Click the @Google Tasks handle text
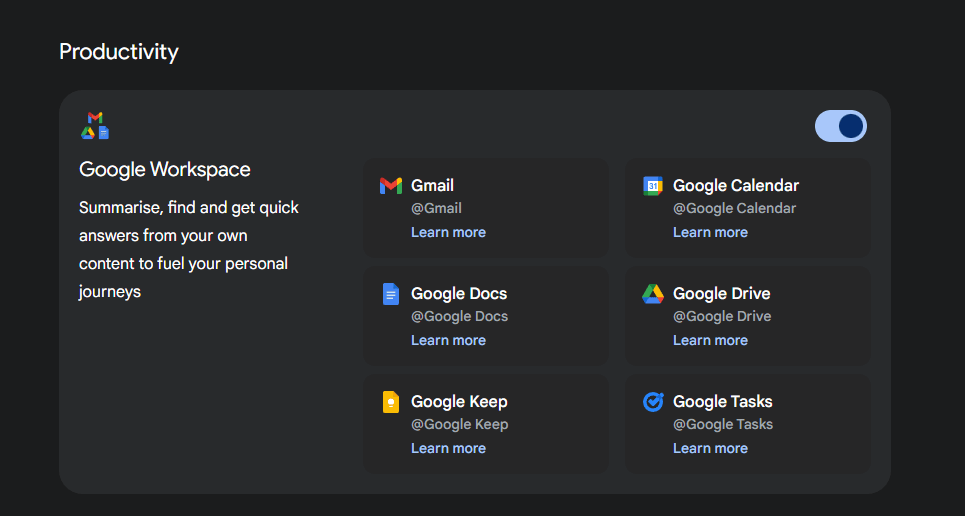The width and height of the screenshot is (965, 516). (x=723, y=424)
